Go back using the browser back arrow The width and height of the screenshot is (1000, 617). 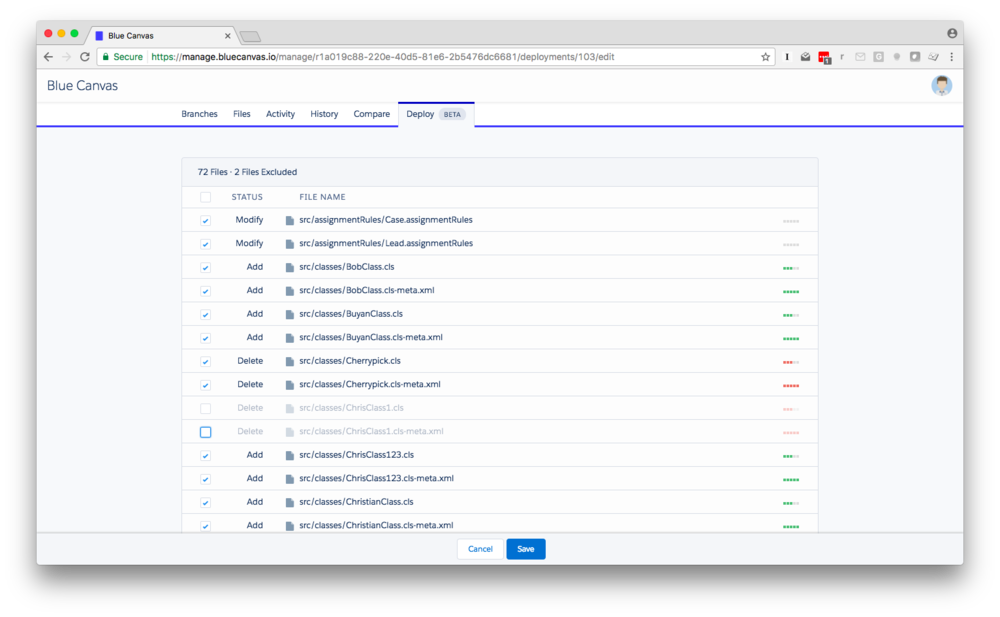(48, 57)
